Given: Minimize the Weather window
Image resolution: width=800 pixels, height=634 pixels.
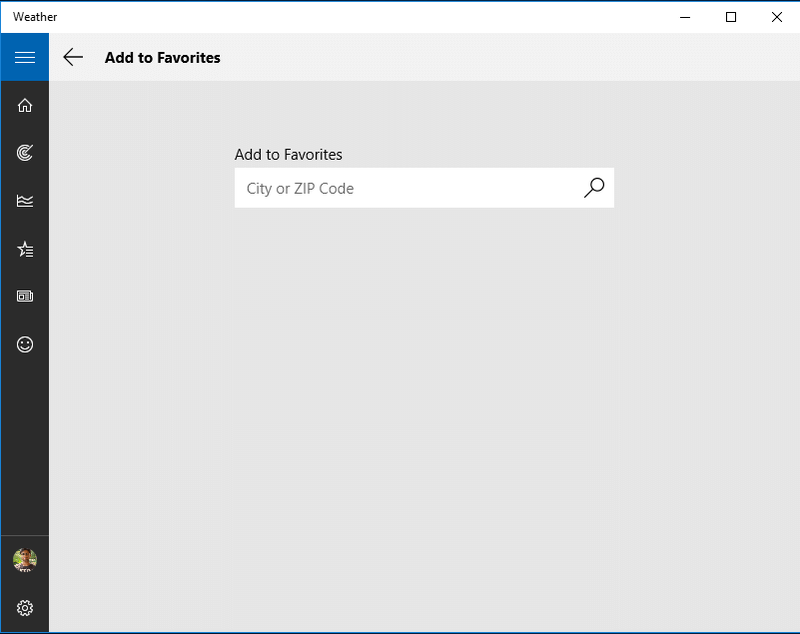Looking at the screenshot, I should pos(685,17).
